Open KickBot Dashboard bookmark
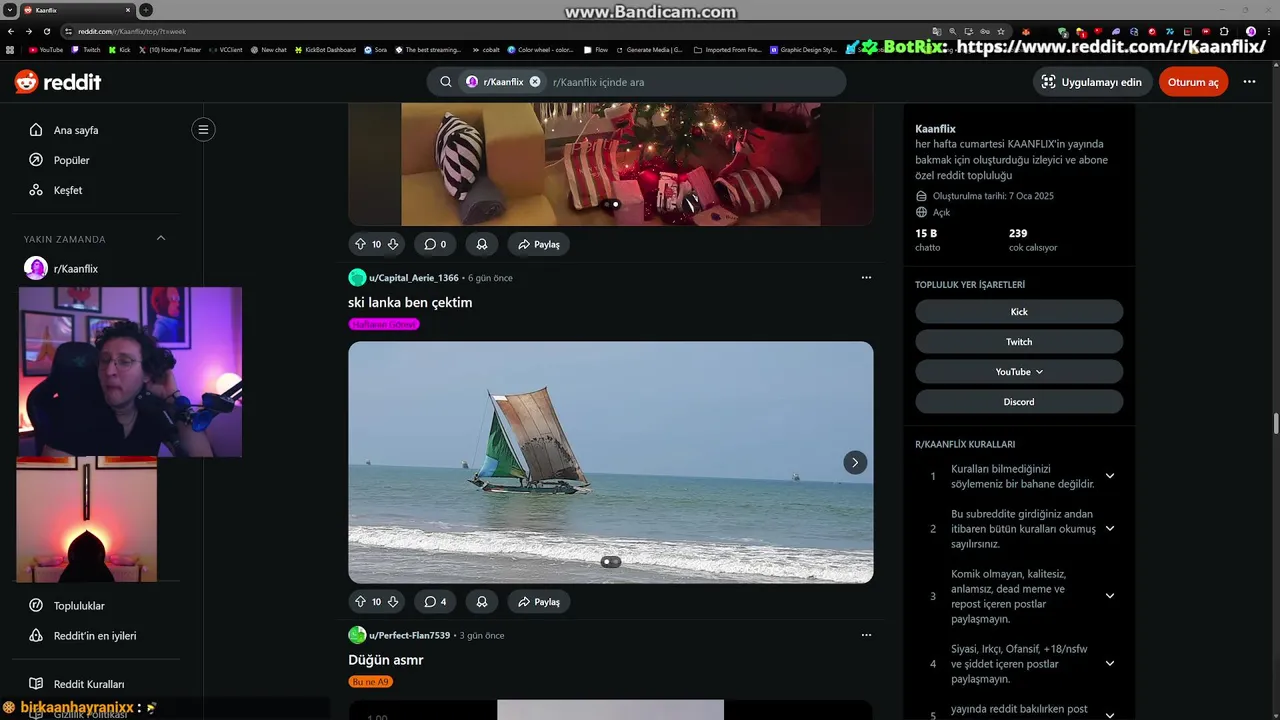The height and width of the screenshot is (720, 1280). tap(326, 49)
